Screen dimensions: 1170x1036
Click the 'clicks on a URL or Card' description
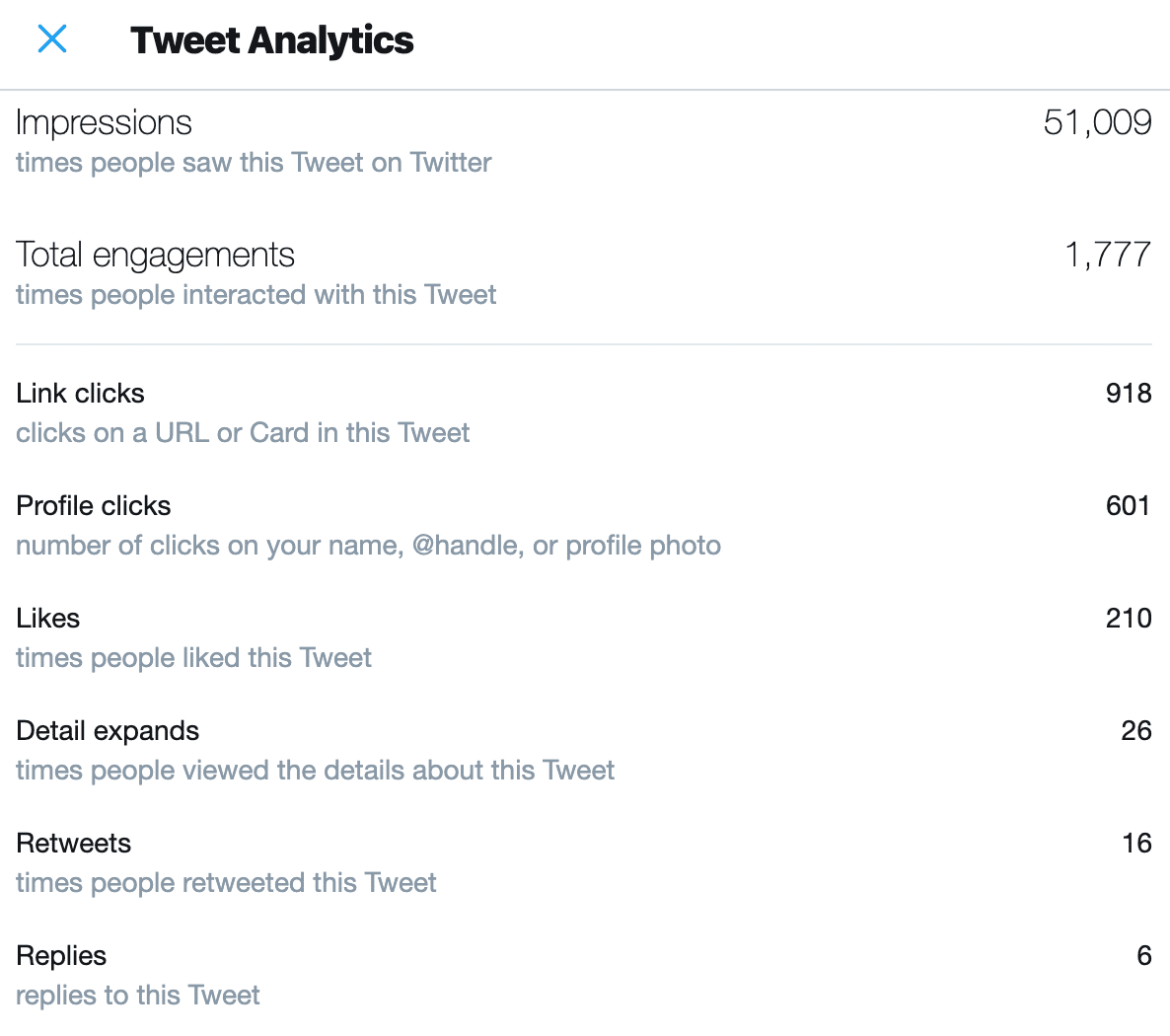243,432
